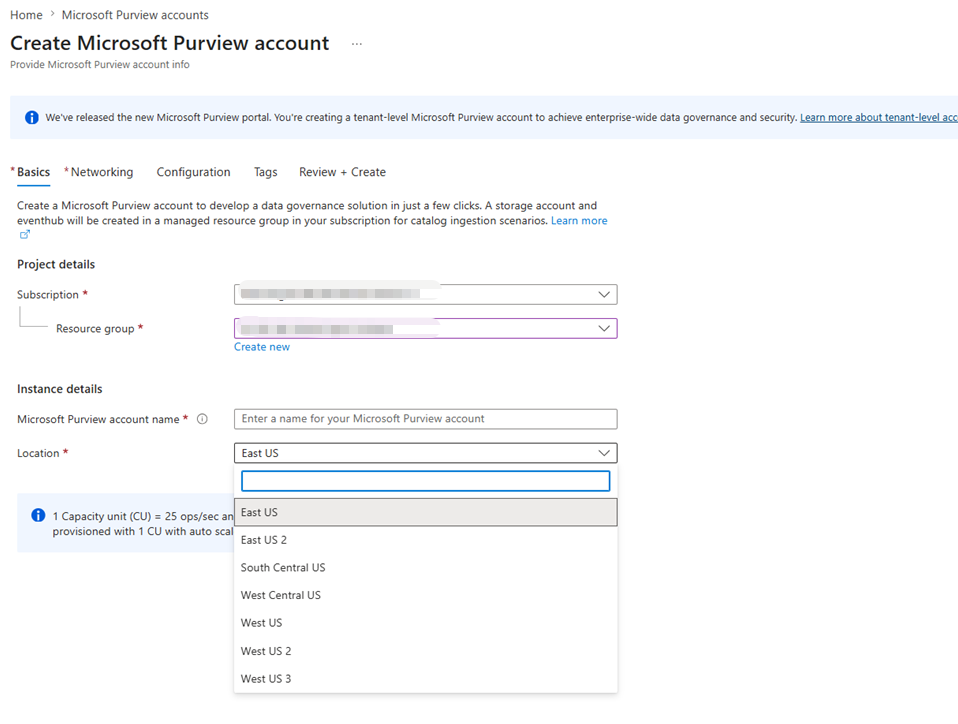This screenshot has width=958, height=724.
Task: Switch to the Basics tab
Action: coord(33,172)
